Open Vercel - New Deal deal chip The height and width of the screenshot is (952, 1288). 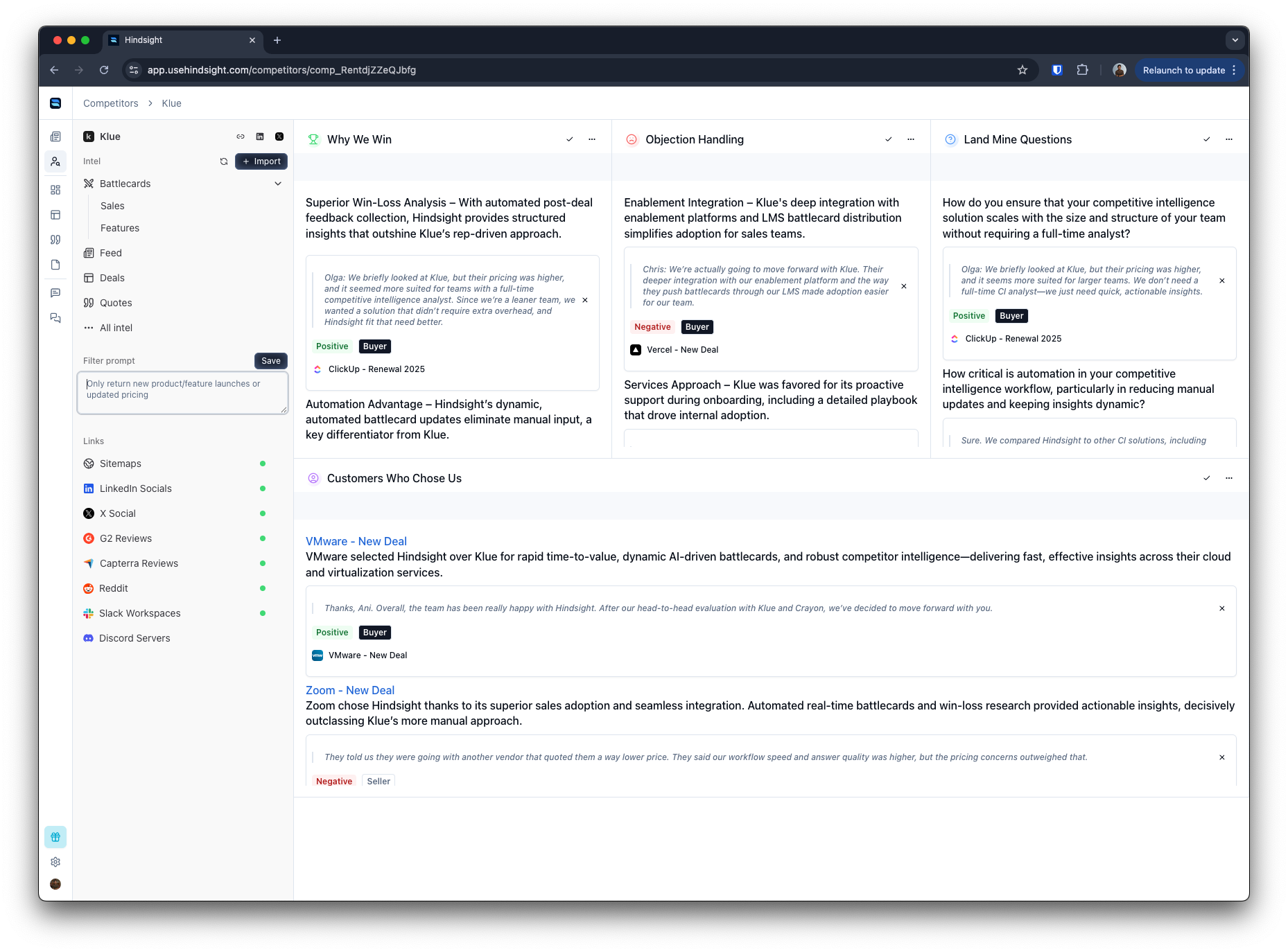(x=675, y=350)
